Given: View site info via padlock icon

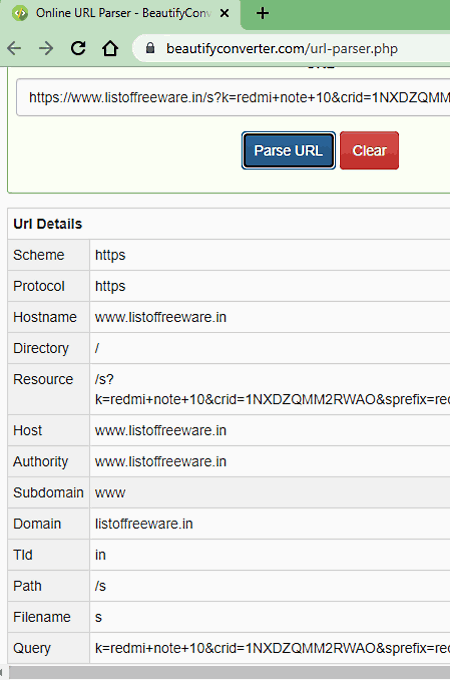Looking at the screenshot, I should point(150,48).
